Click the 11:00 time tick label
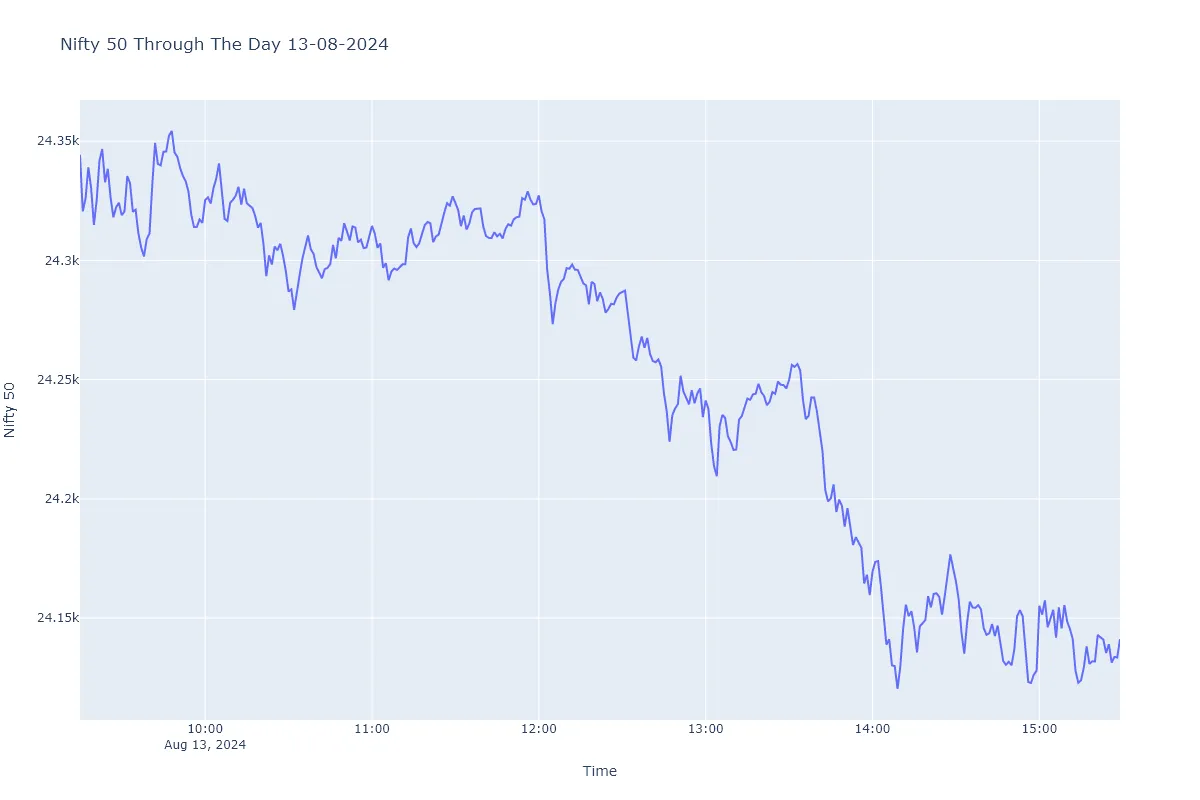This screenshot has width=1200, height=800. click(x=371, y=730)
